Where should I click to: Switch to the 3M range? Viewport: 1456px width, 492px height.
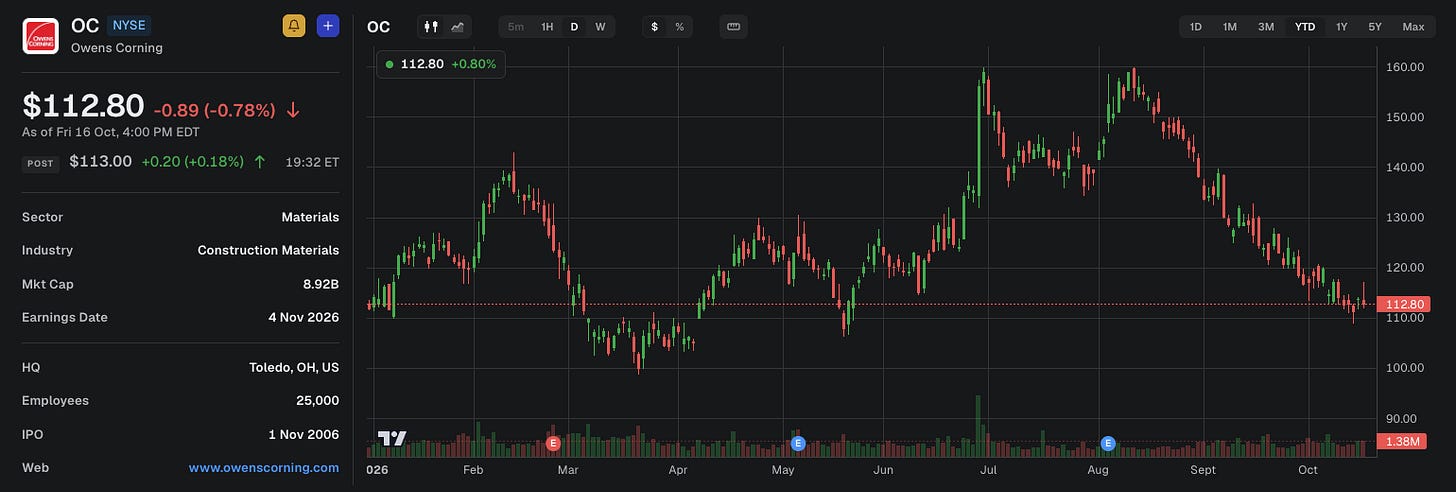(1266, 27)
